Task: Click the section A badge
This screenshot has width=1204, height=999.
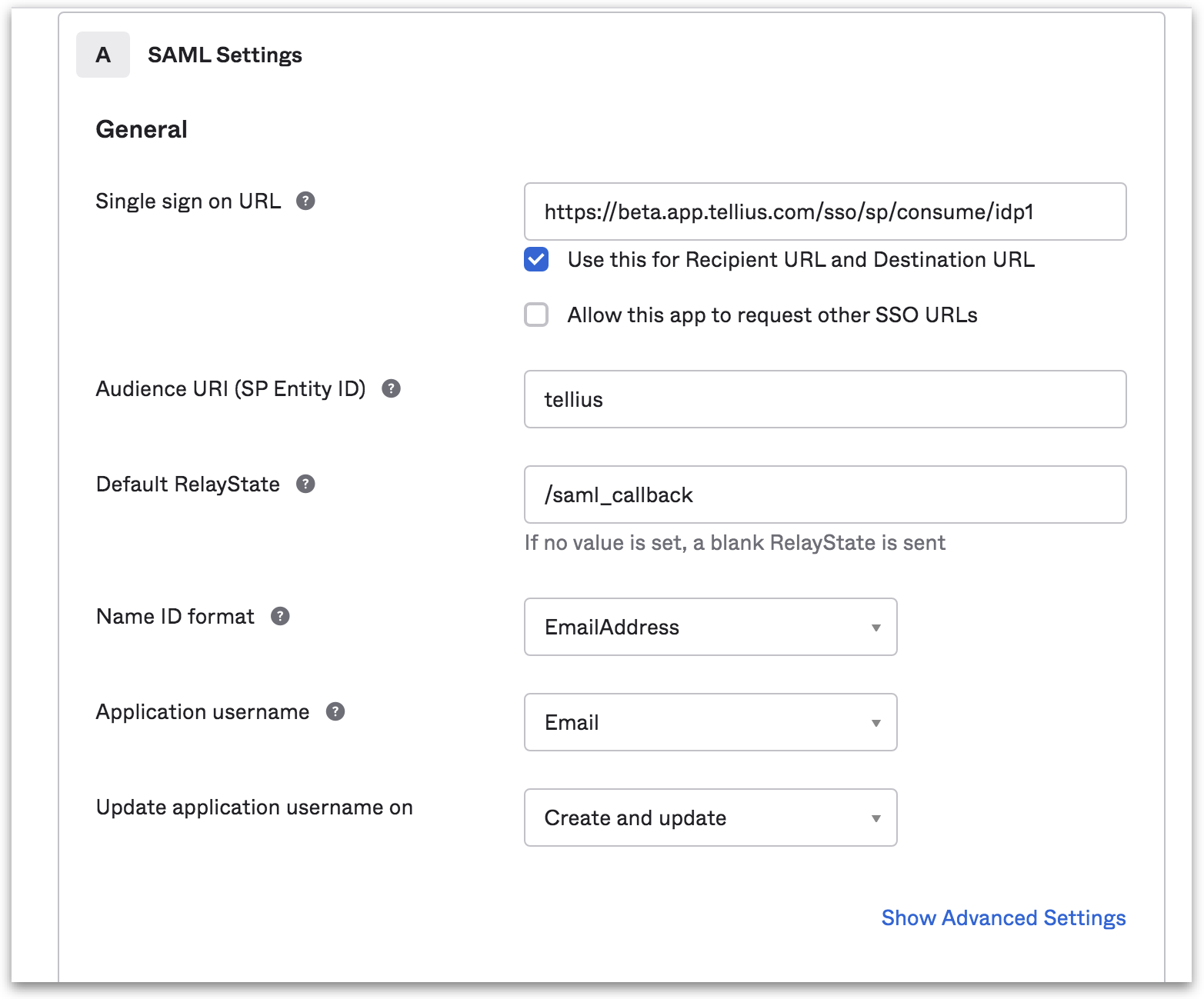Action: (103, 55)
